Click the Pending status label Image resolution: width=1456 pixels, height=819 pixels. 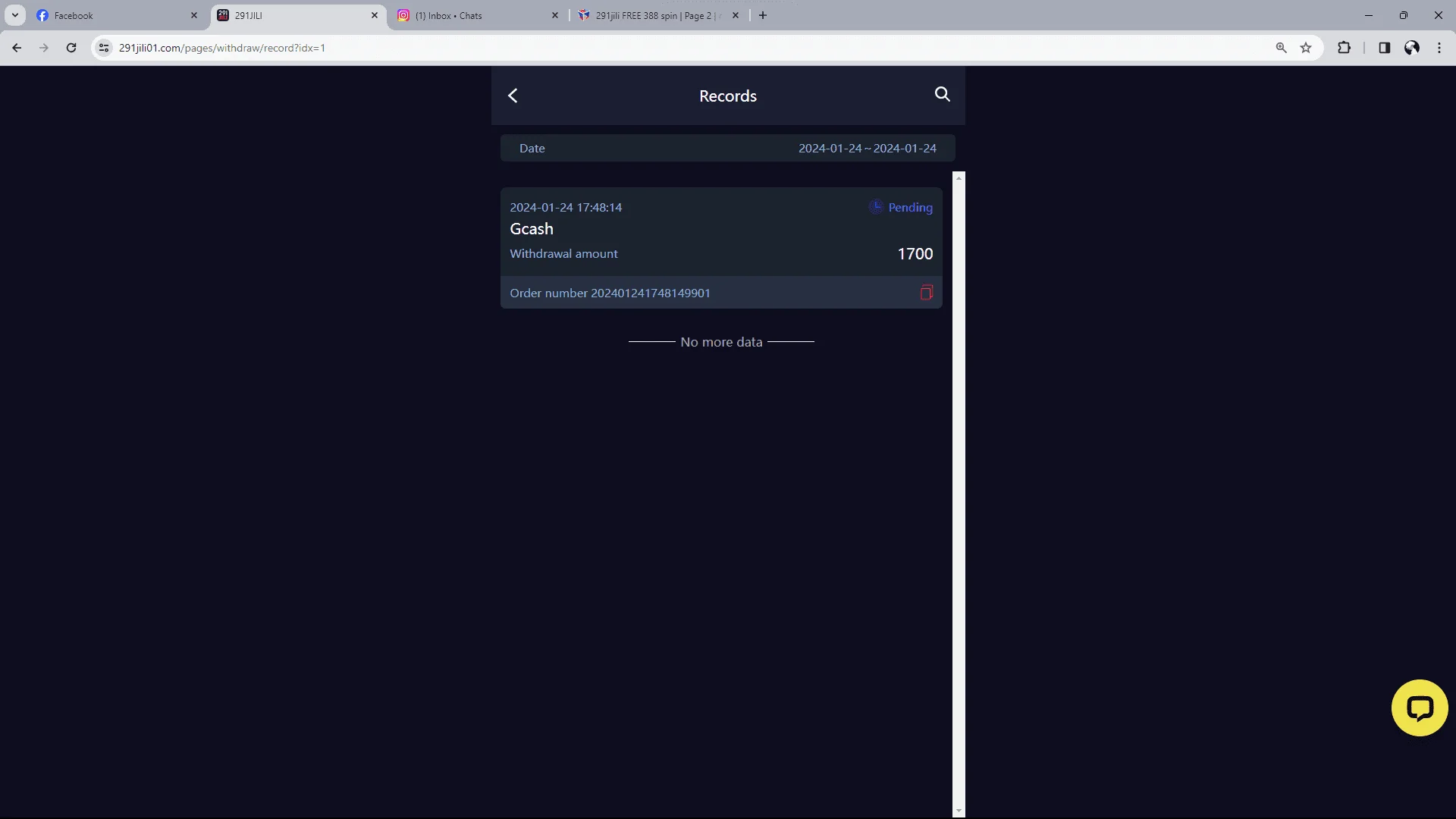point(910,208)
